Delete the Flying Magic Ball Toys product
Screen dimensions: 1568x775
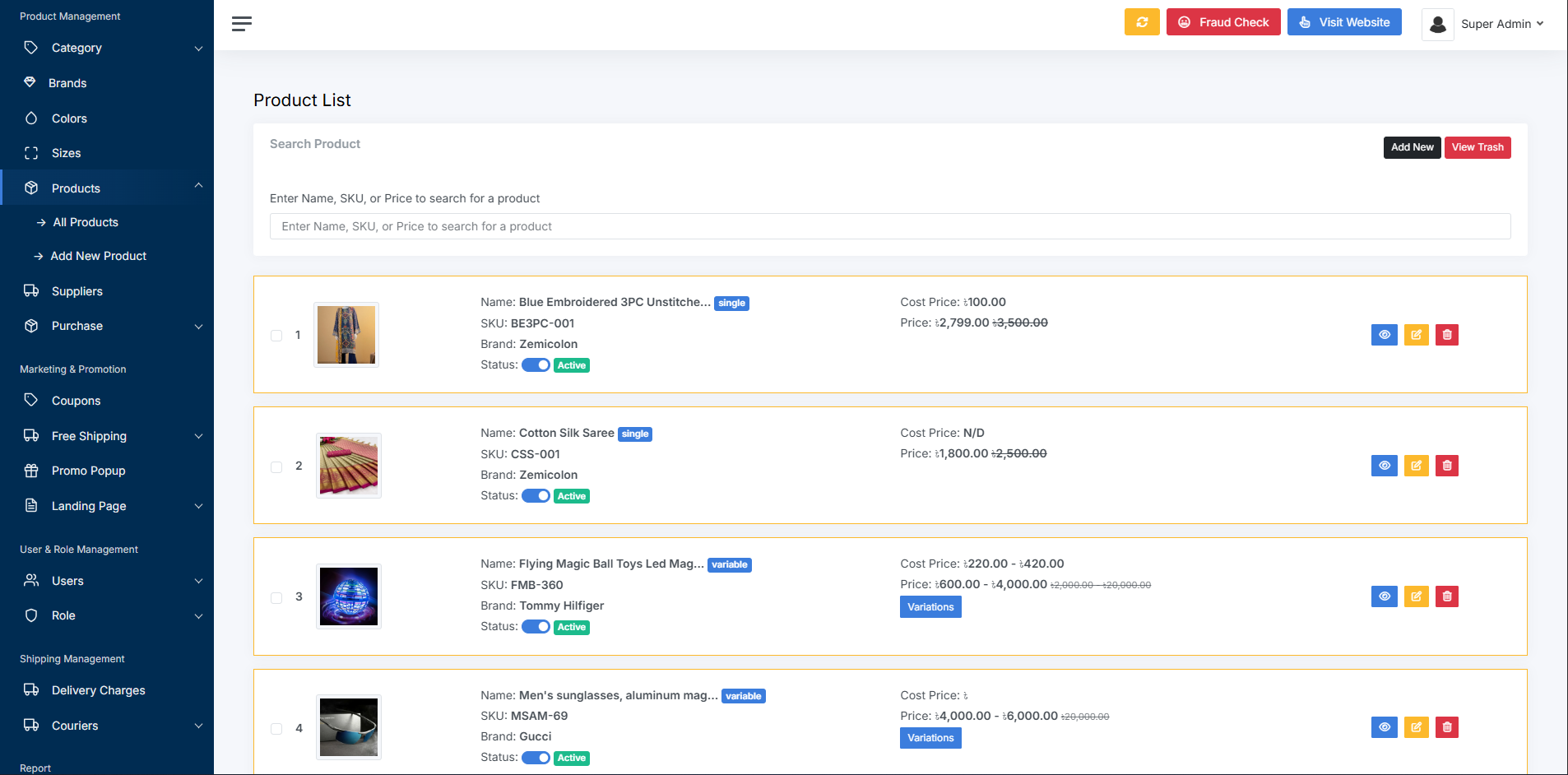(x=1446, y=596)
